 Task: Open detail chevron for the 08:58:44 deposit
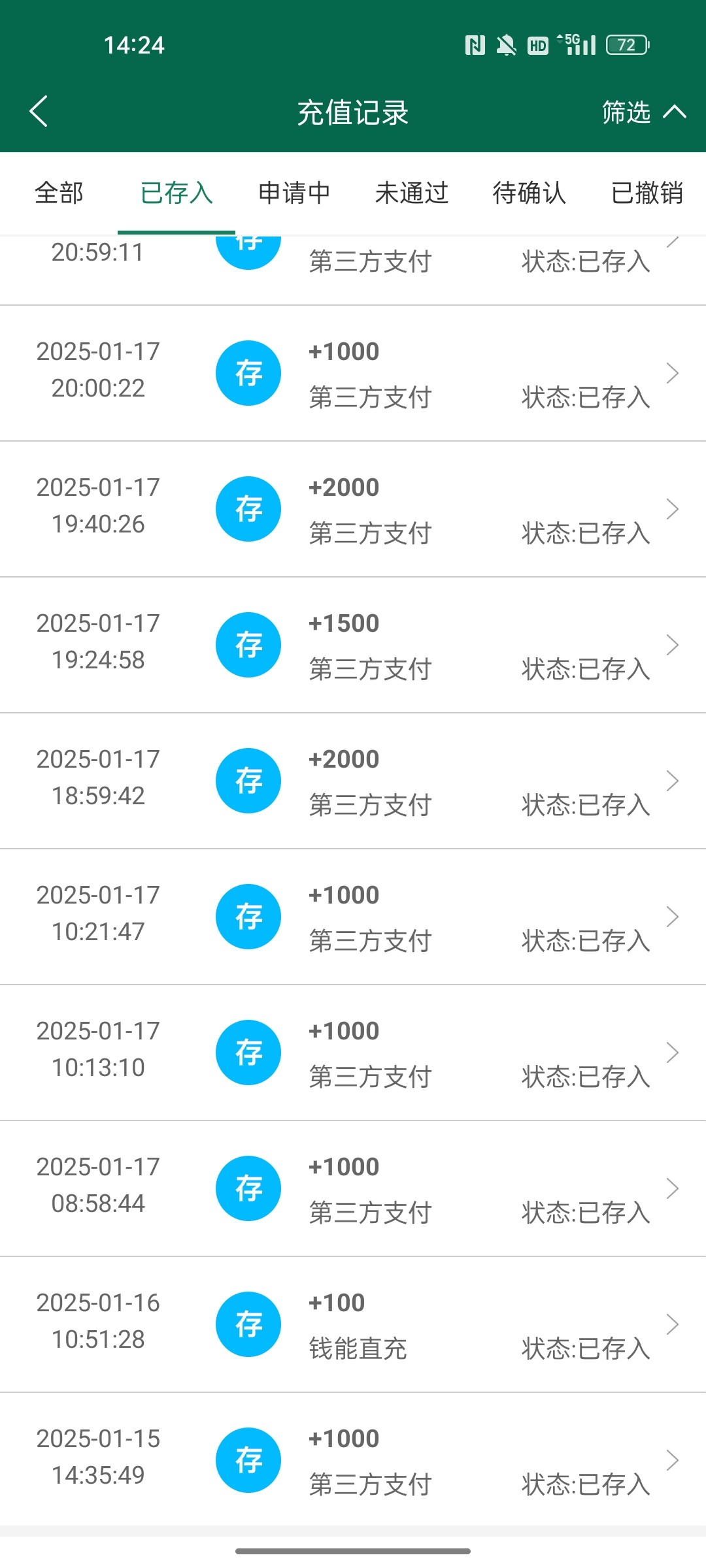[x=672, y=1188]
